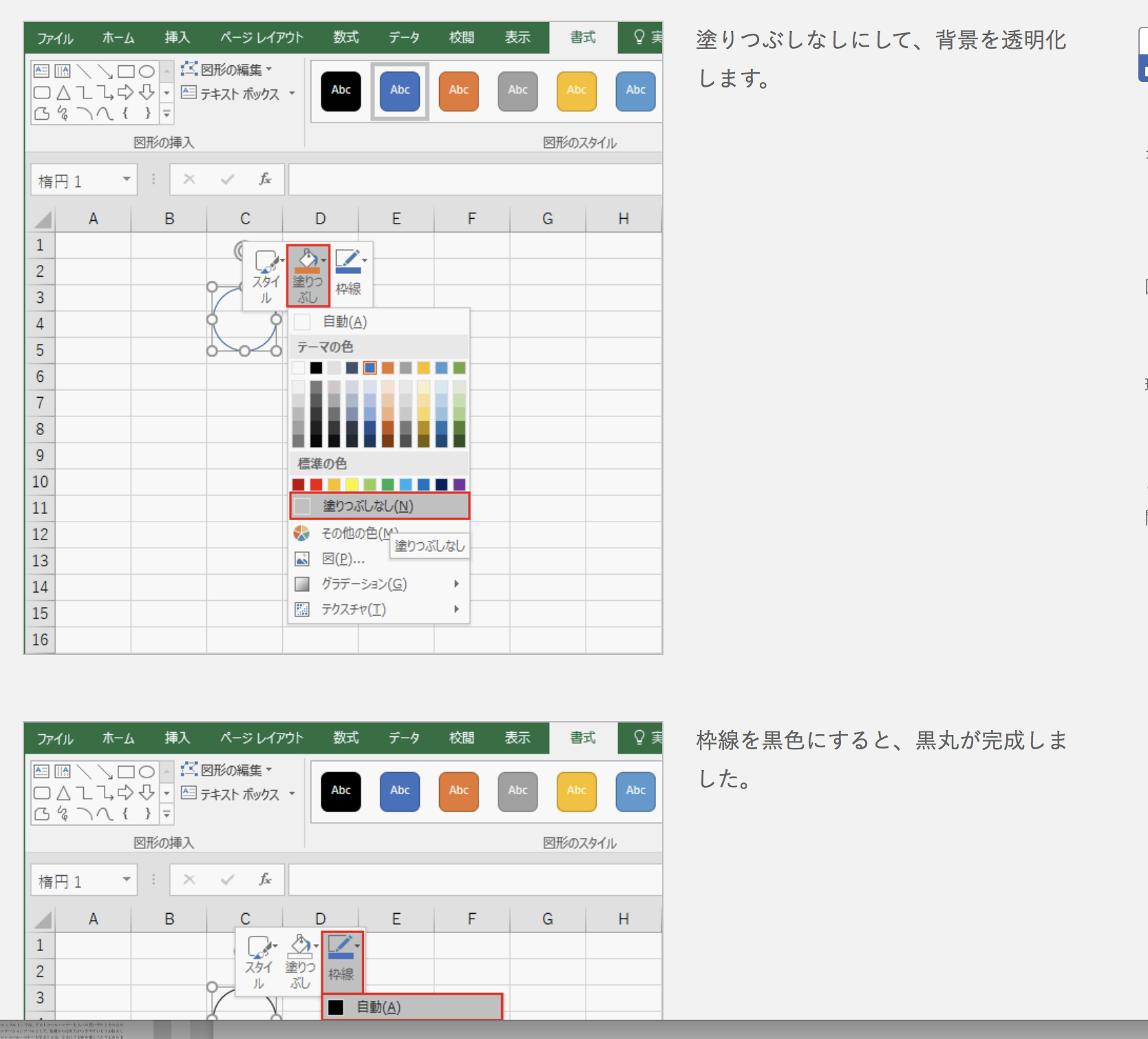Click the 枠線 pen icon in top screenshot

(349, 275)
